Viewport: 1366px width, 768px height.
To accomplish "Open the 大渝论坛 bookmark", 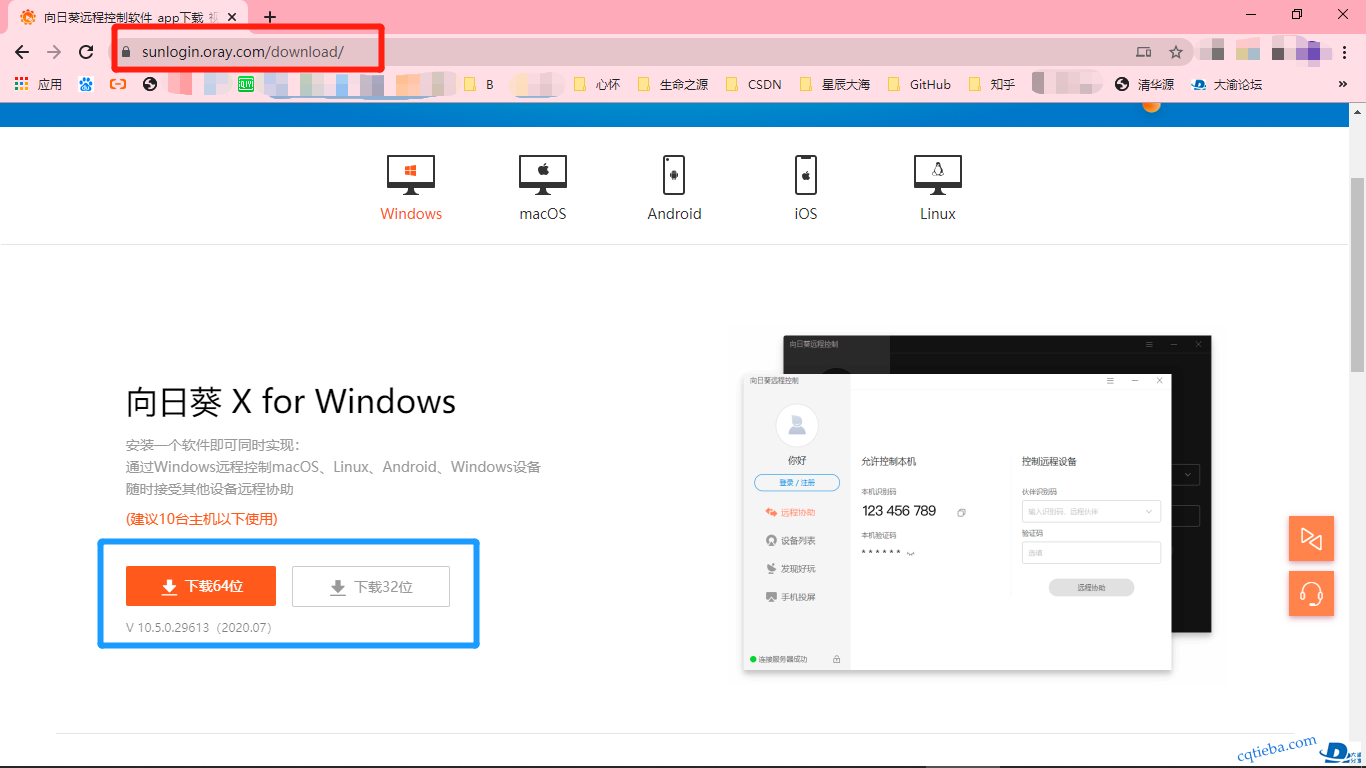I will point(1227,85).
